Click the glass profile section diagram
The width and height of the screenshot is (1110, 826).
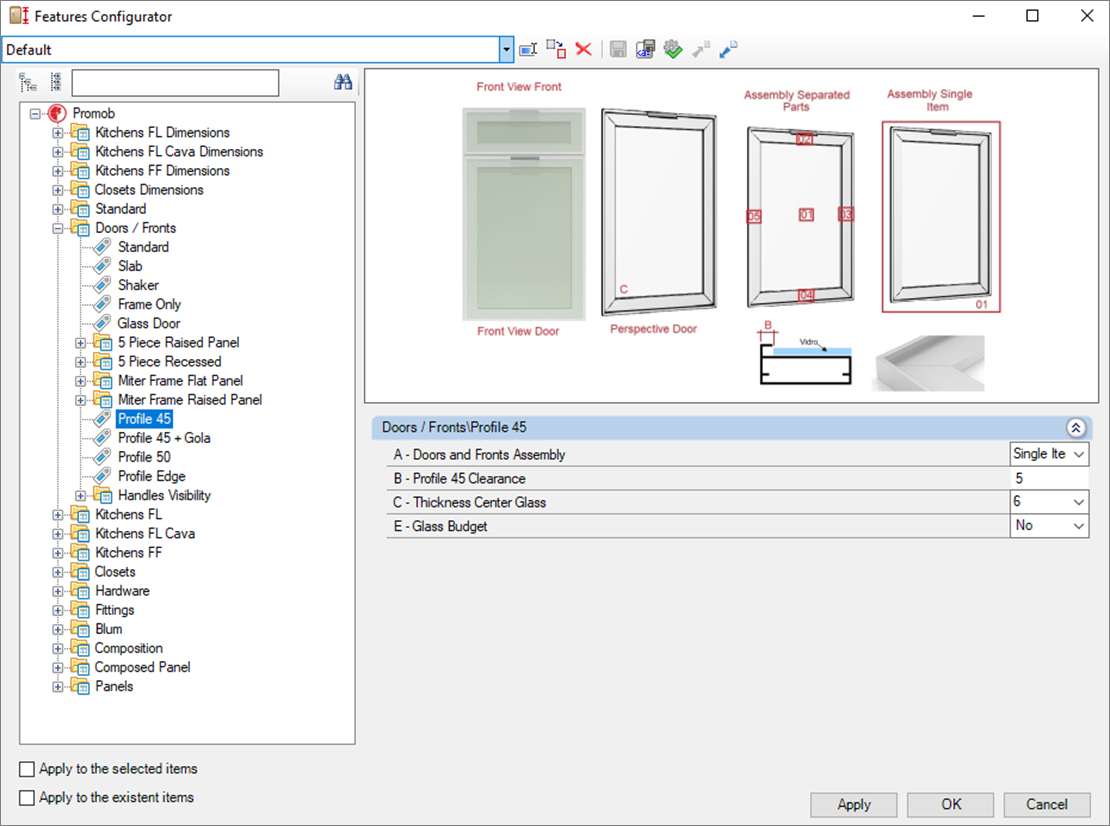click(x=805, y=354)
